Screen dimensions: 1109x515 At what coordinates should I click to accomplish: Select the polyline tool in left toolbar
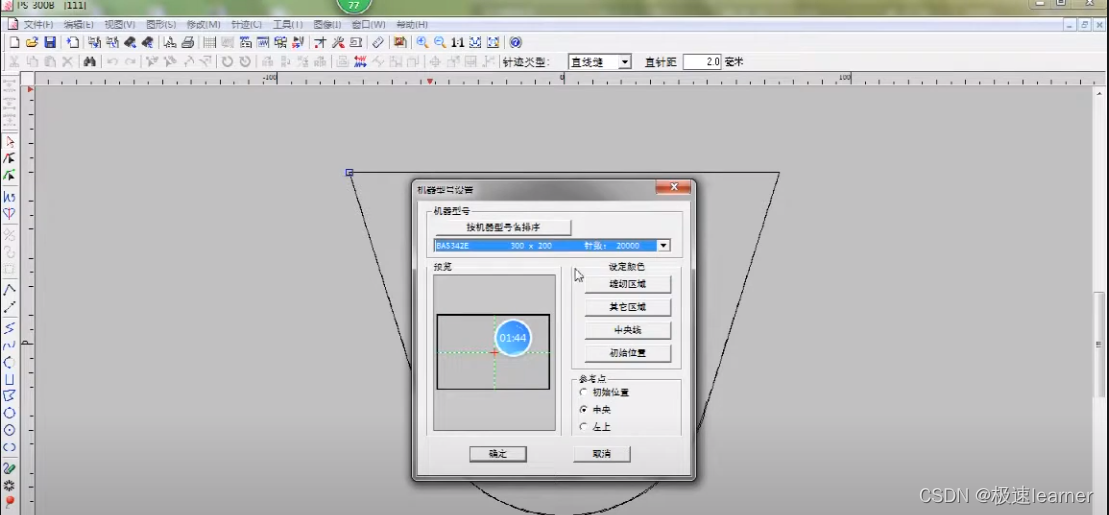pyautogui.click(x=9, y=289)
